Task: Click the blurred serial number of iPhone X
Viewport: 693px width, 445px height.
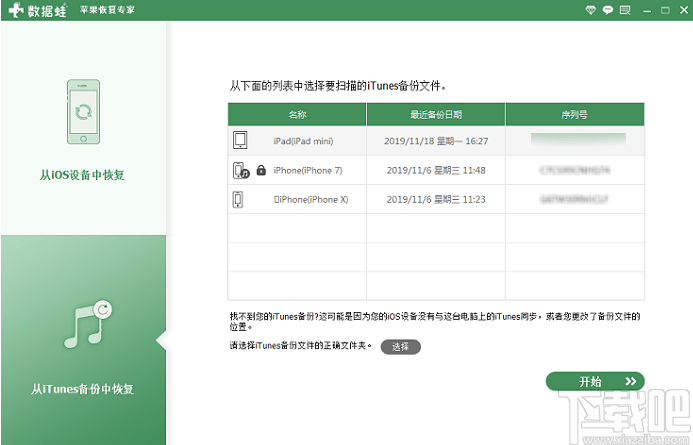Action: [x=575, y=199]
